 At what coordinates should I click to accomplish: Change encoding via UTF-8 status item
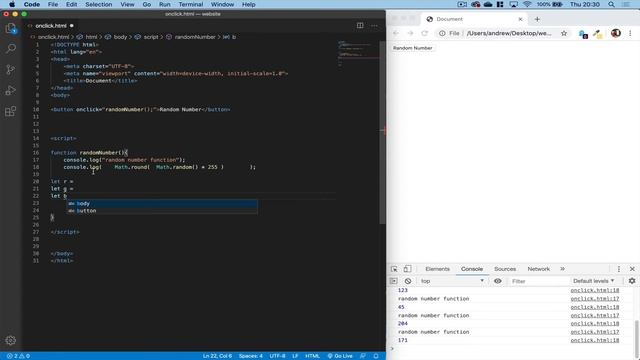277,356
